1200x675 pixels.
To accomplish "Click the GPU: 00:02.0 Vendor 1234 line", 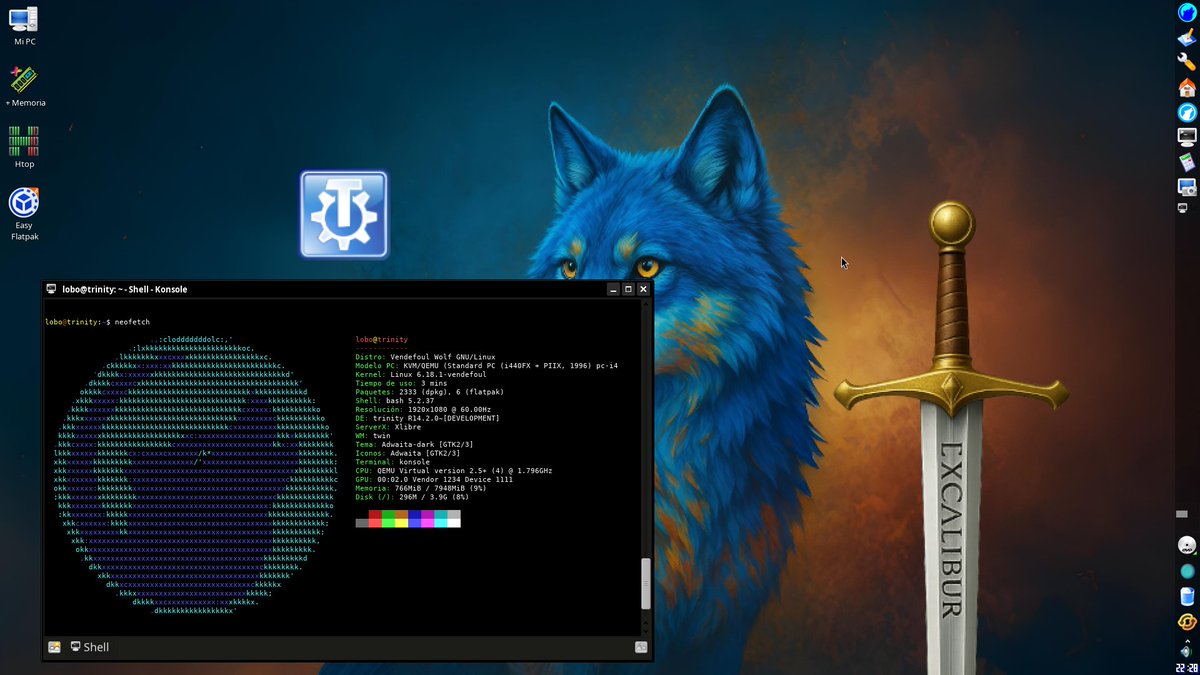I will pyautogui.click(x=434, y=479).
